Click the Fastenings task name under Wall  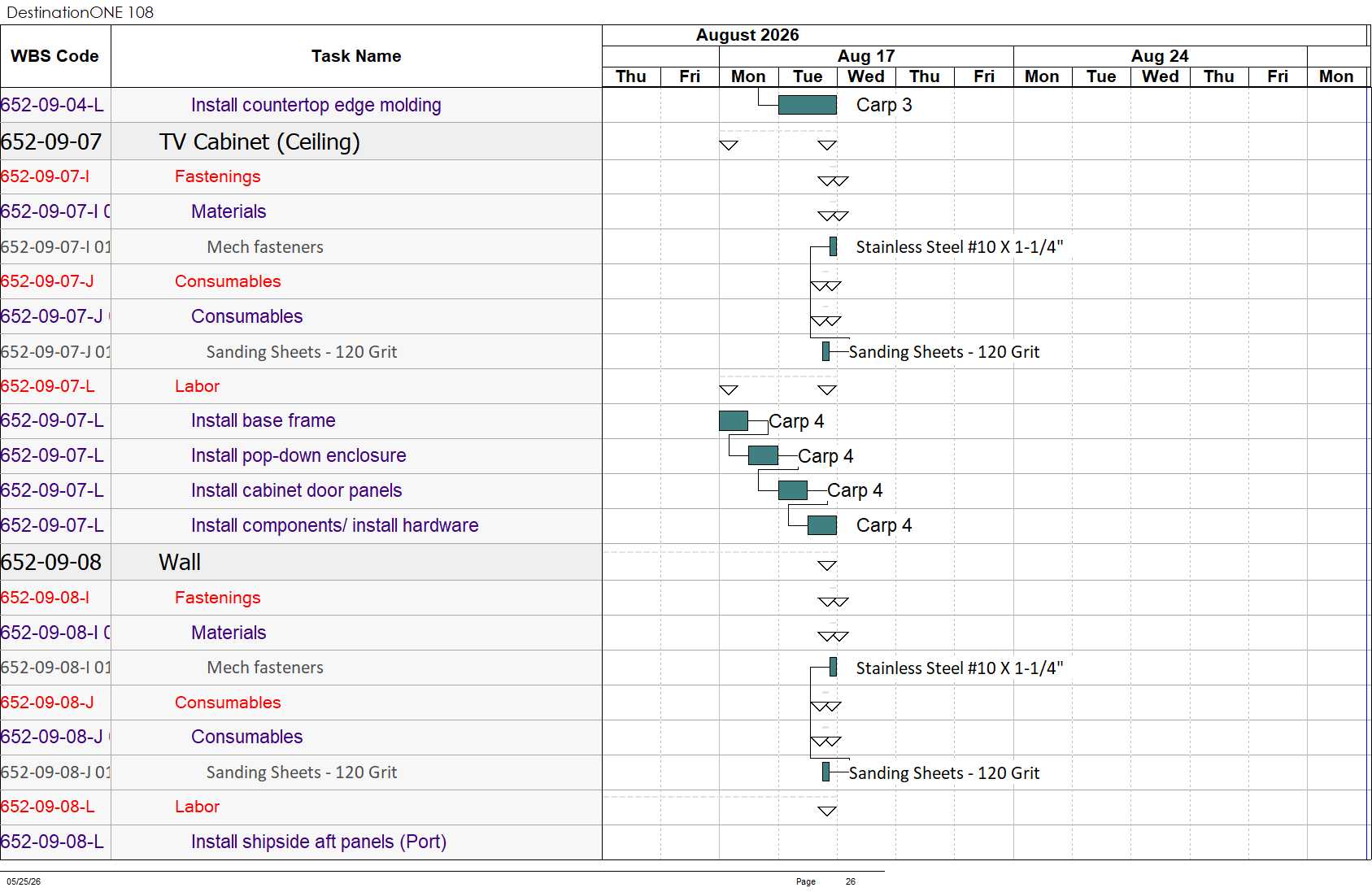[218, 598]
